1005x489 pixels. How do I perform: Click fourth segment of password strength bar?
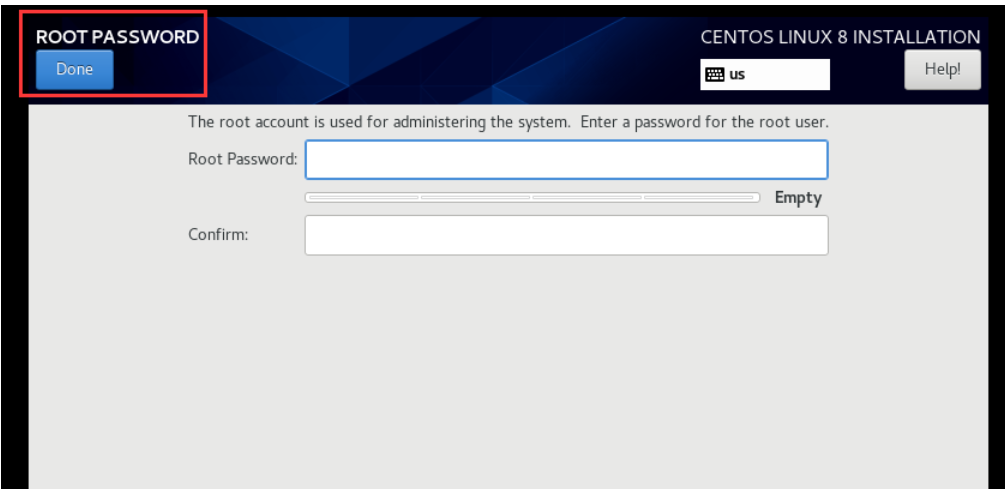point(700,198)
